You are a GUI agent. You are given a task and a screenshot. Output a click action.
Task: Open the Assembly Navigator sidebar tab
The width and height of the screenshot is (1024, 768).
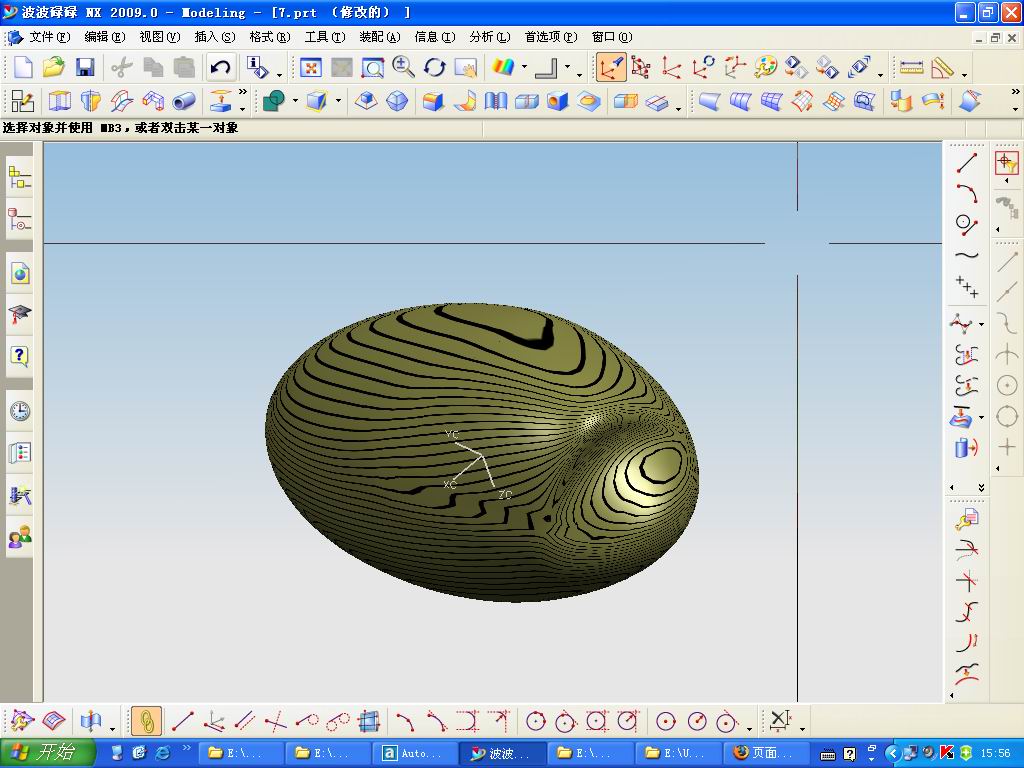coord(20,178)
